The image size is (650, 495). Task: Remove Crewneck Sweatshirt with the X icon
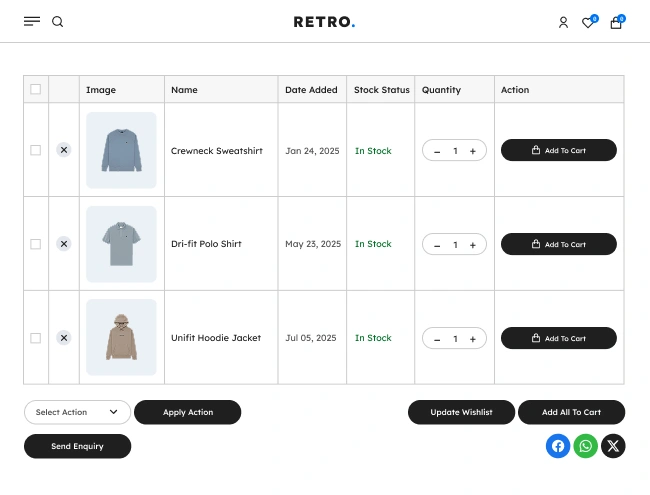[64, 150]
